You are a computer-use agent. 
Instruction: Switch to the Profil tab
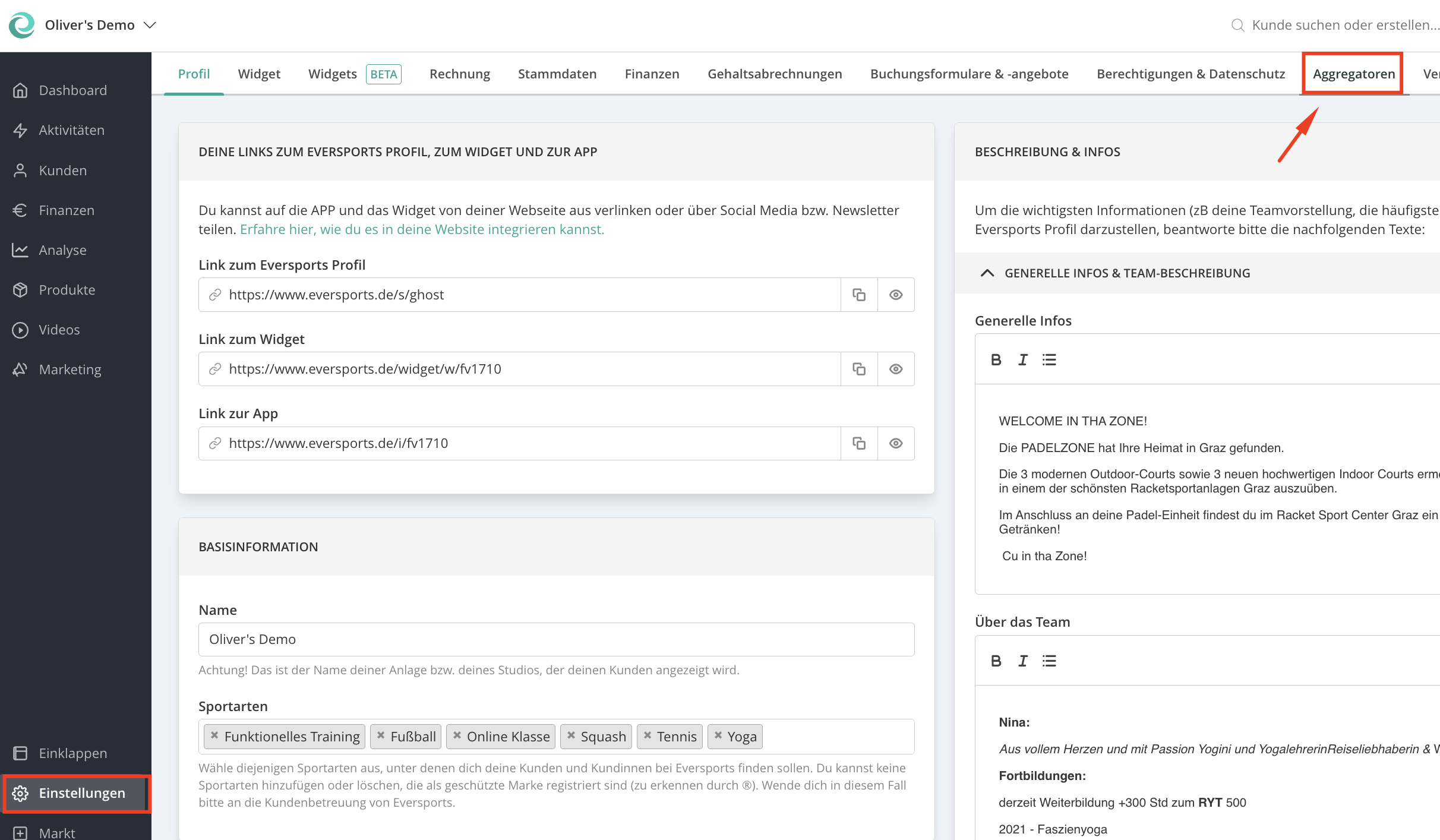pyautogui.click(x=194, y=74)
